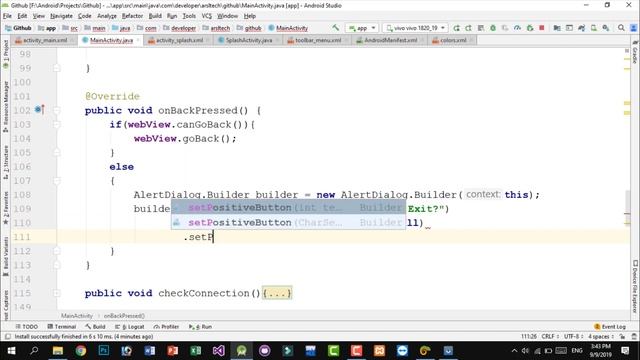Click the user account icon in toolbar
This screenshot has width=640, height=360.
(633, 28)
